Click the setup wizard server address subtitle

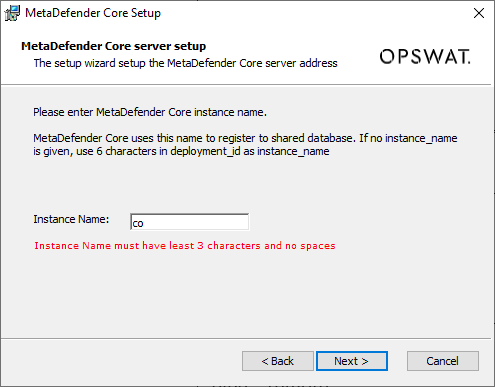point(185,63)
